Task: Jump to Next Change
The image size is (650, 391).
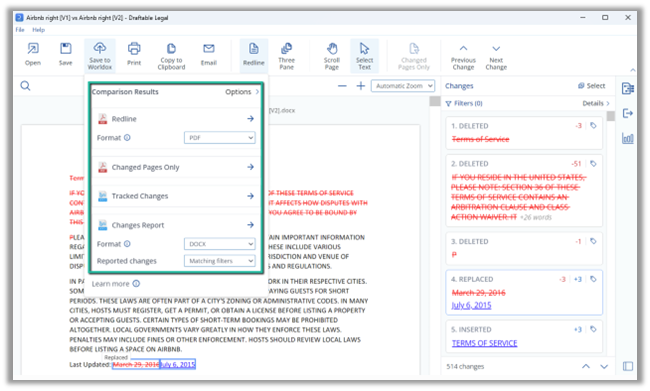Action: point(496,56)
